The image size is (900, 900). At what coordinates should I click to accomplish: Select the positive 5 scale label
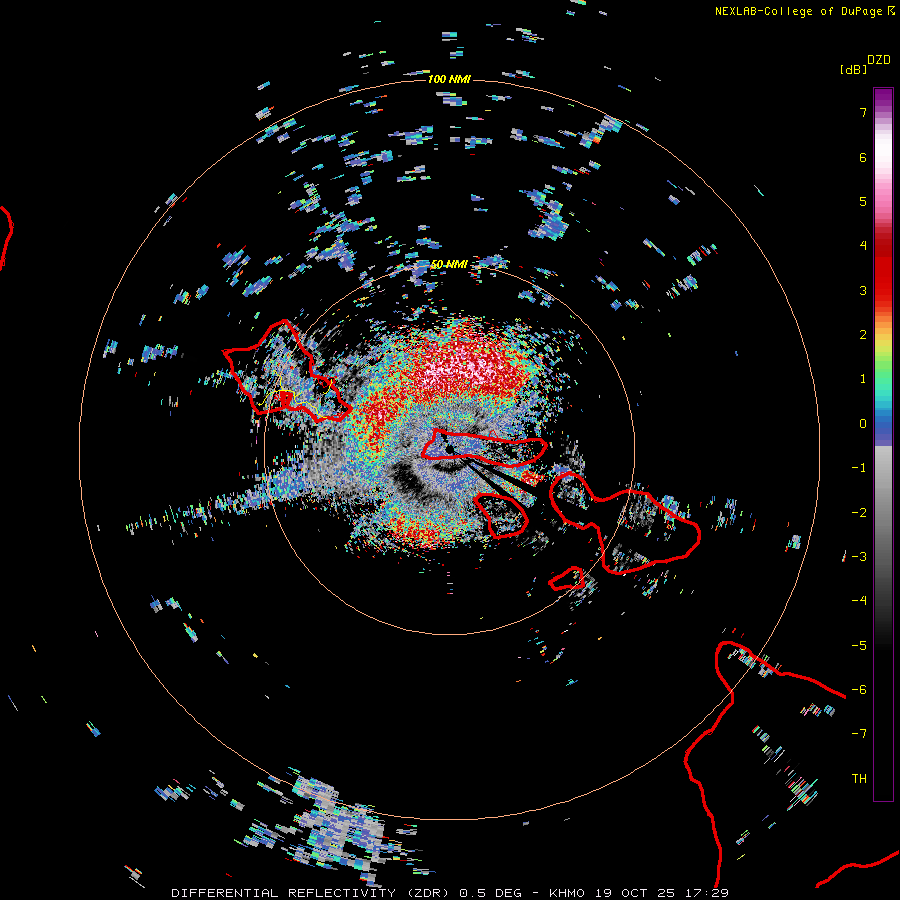click(x=863, y=201)
